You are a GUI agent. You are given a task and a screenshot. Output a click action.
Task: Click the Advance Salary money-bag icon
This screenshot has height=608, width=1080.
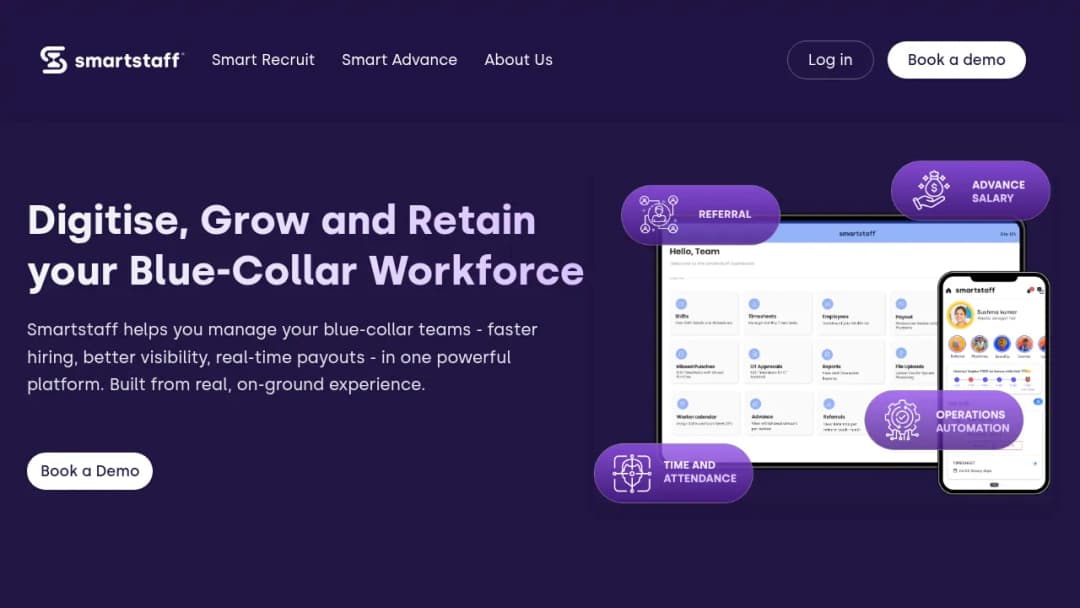[932, 190]
